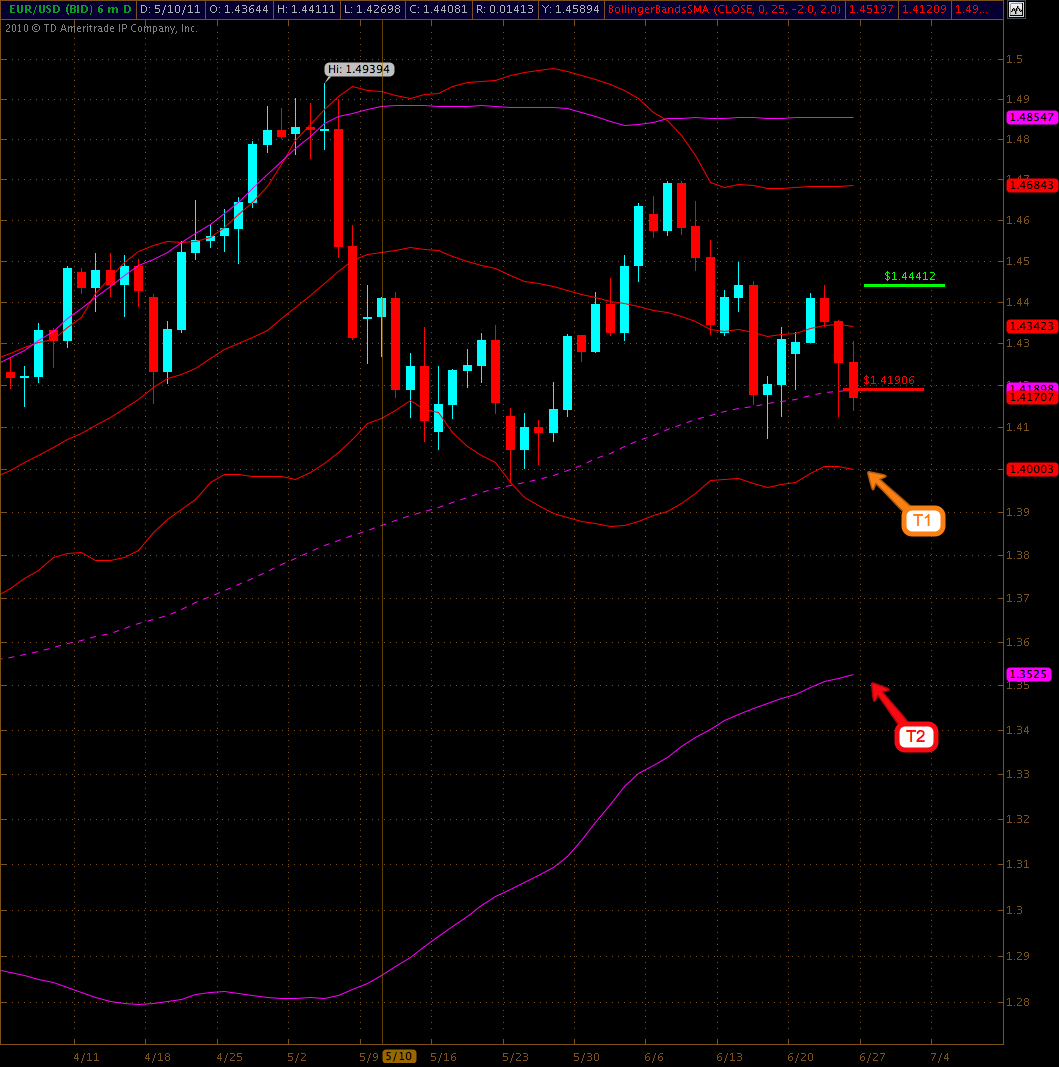The width and height of the screenshot is (1059, 1067).
Task: Click the O: 1.43644 open value
Action: 240,10
